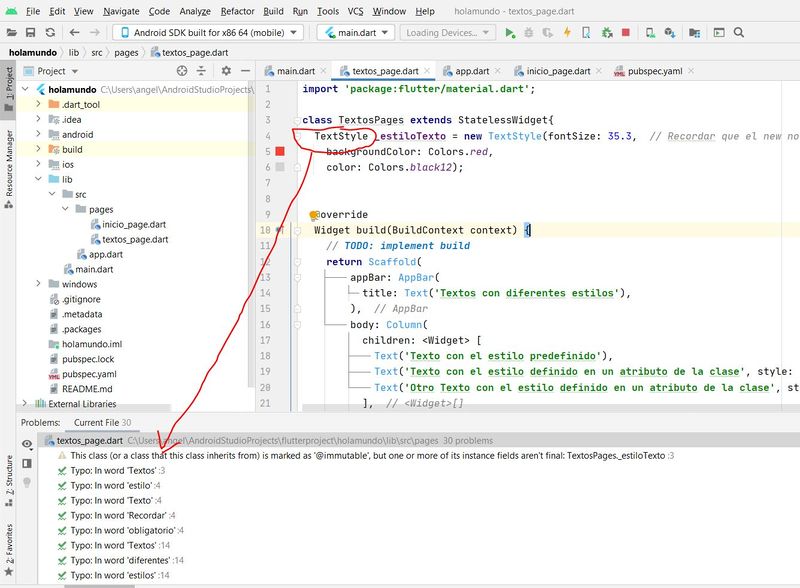Open the eye view options in Problems
The width and height of the screenshot is (800, 588).
(x=27, y=444)
